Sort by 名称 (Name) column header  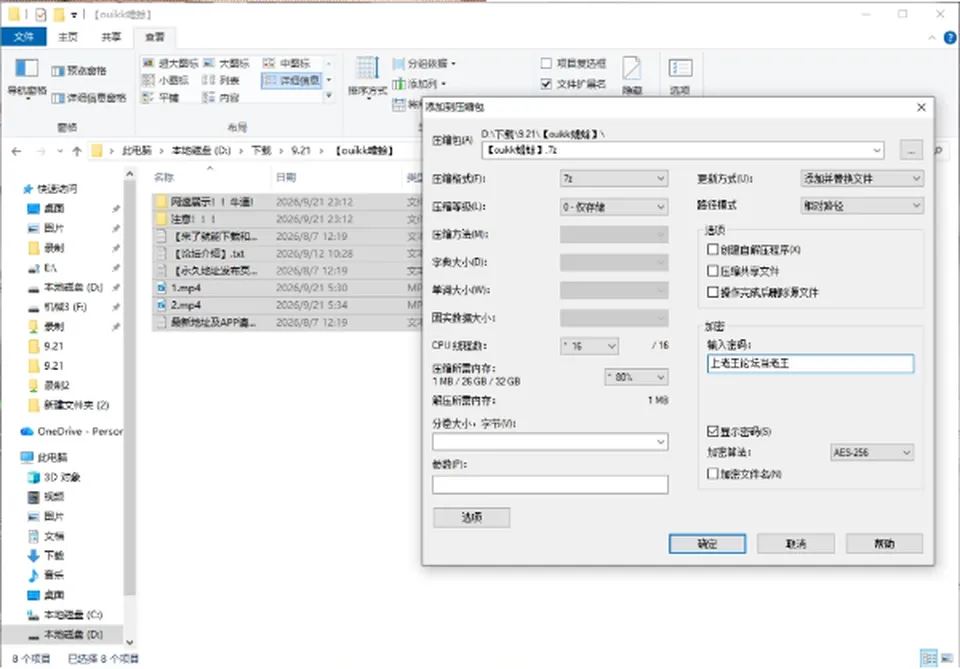164,178
